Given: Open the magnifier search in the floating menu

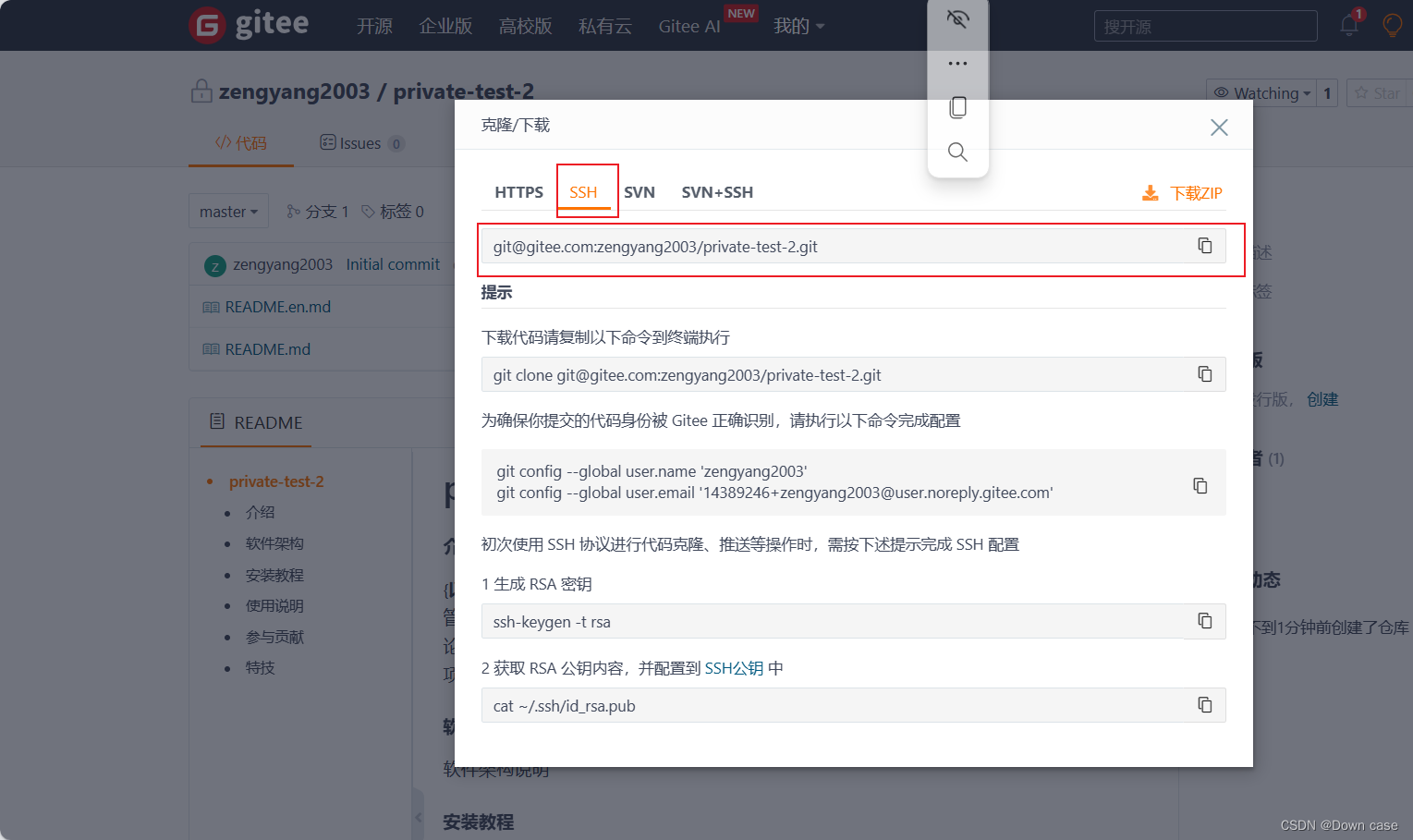Looking at the screenshot, I should tap(957, 151).
